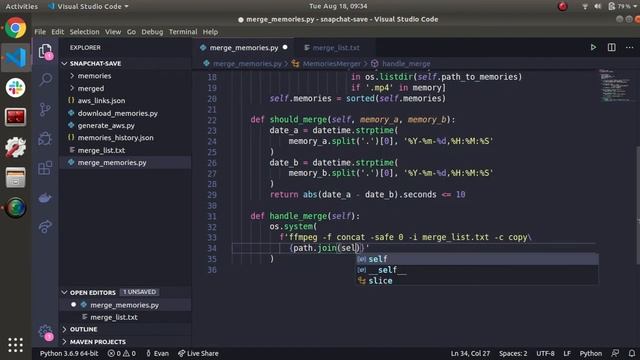Open memories_history.json in the explorer
The image size is (640, 360).
pos(116,138)
